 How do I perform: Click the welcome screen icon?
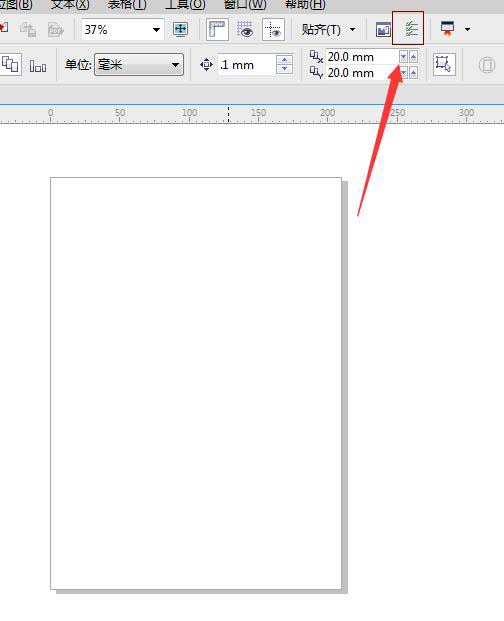383,30
